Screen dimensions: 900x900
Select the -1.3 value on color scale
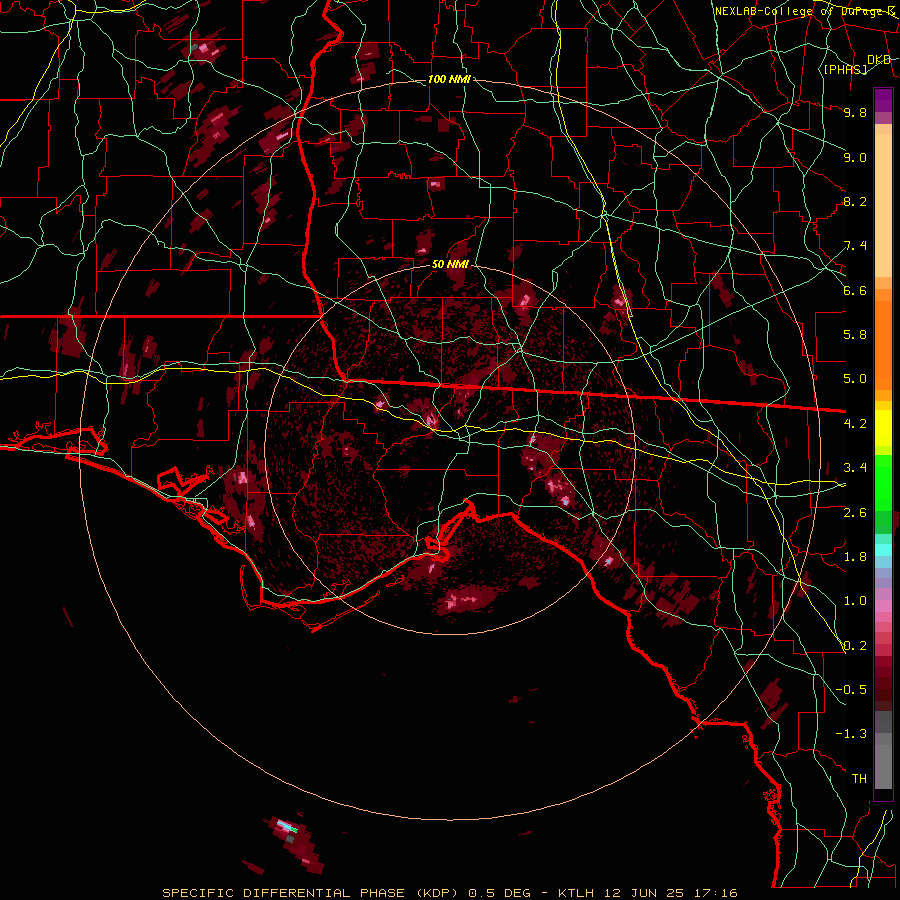pyautogui.click(x=851, y=734)
